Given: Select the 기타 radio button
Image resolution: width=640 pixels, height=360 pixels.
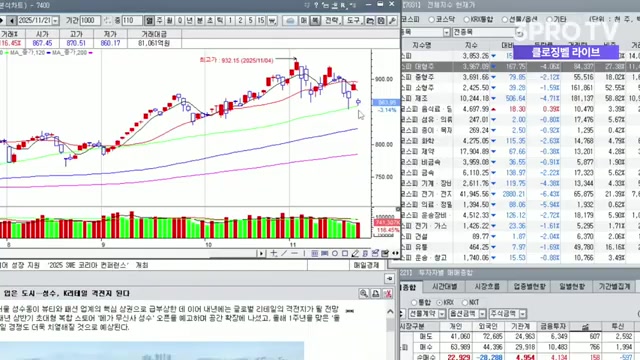Looking at the screenshot, I should (549, 20).
